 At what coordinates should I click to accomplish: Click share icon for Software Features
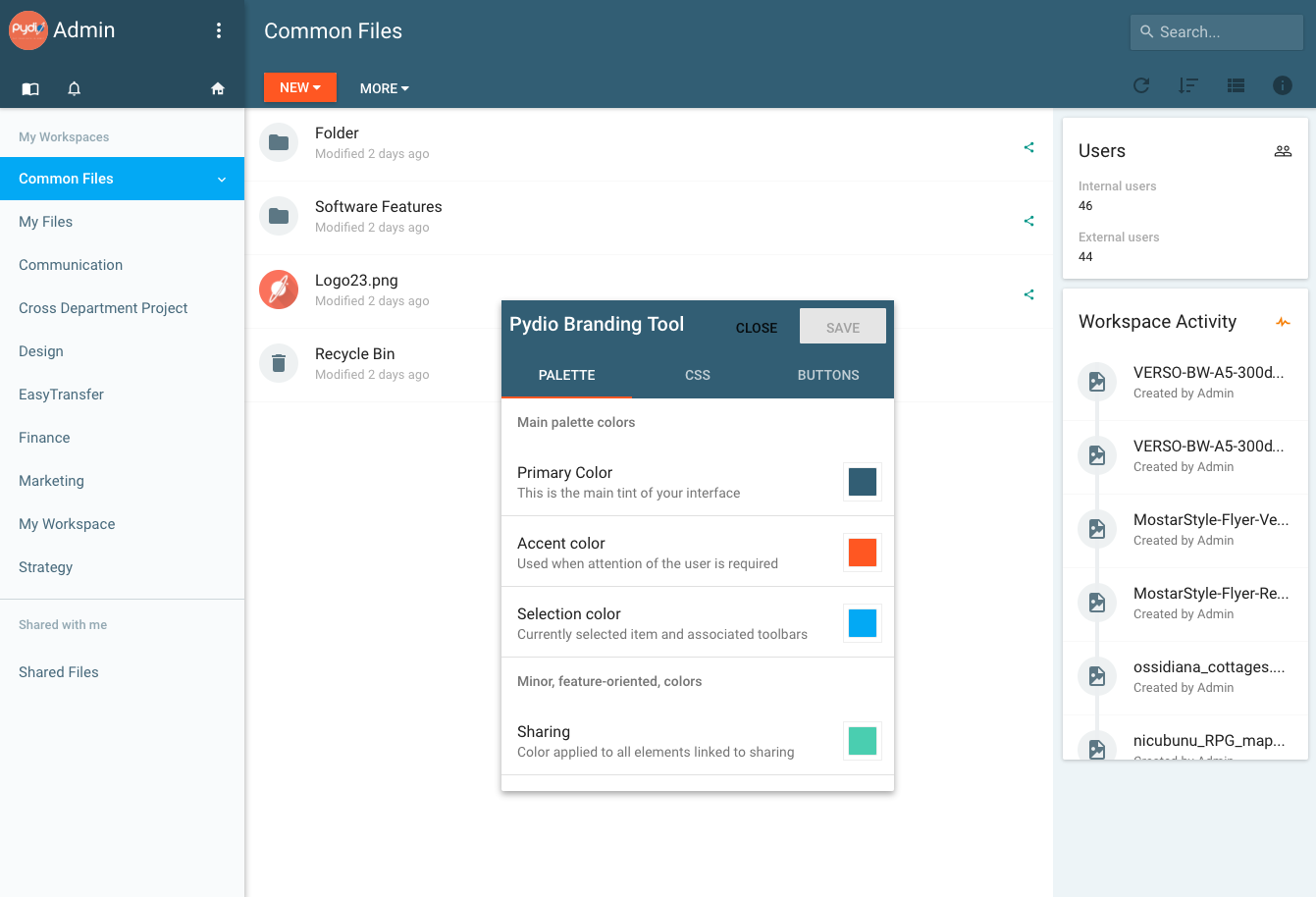1028,221
